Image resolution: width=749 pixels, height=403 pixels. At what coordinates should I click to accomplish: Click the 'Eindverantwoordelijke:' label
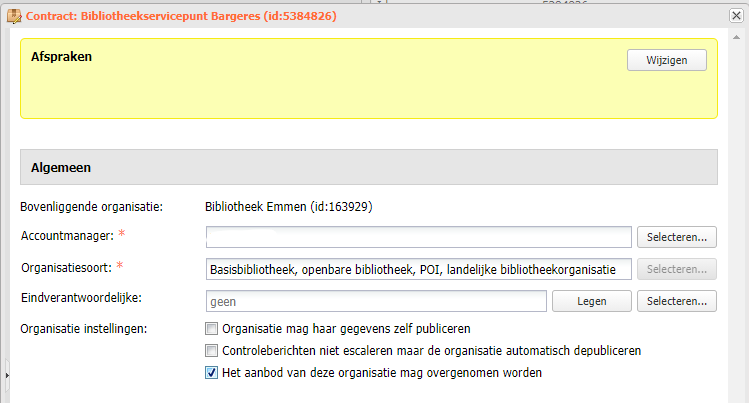pos(81,298)
